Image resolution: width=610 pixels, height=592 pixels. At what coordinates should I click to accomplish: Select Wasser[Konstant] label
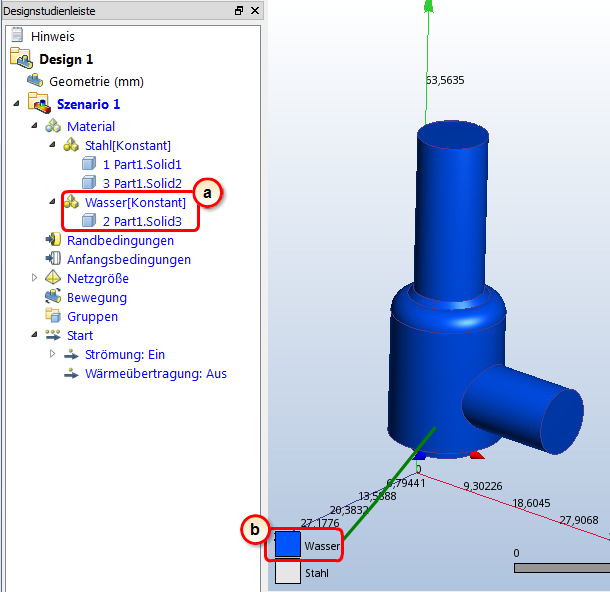tap(135, 203)
